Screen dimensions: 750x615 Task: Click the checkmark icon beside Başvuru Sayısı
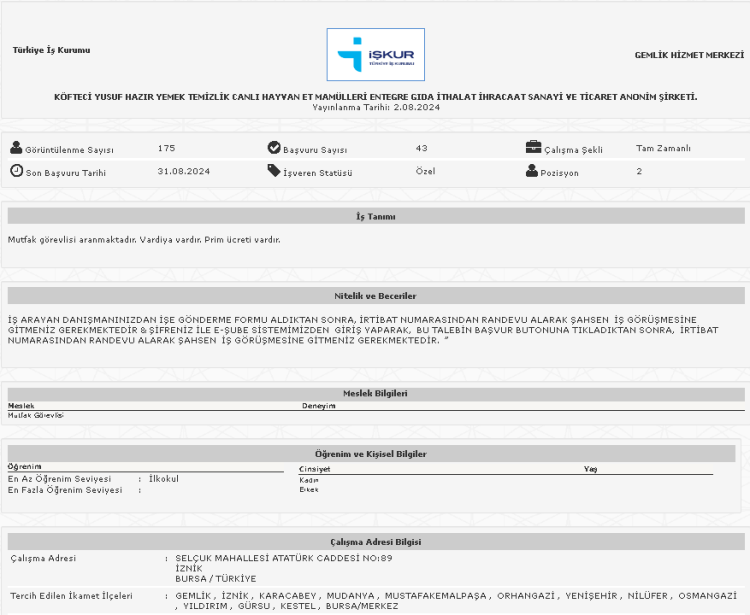(274, 148)
